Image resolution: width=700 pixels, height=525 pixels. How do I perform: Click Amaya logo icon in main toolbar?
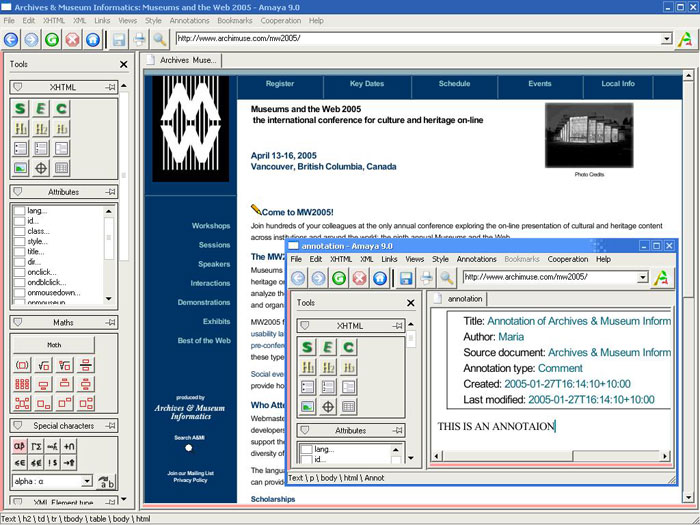coord(685,39)
